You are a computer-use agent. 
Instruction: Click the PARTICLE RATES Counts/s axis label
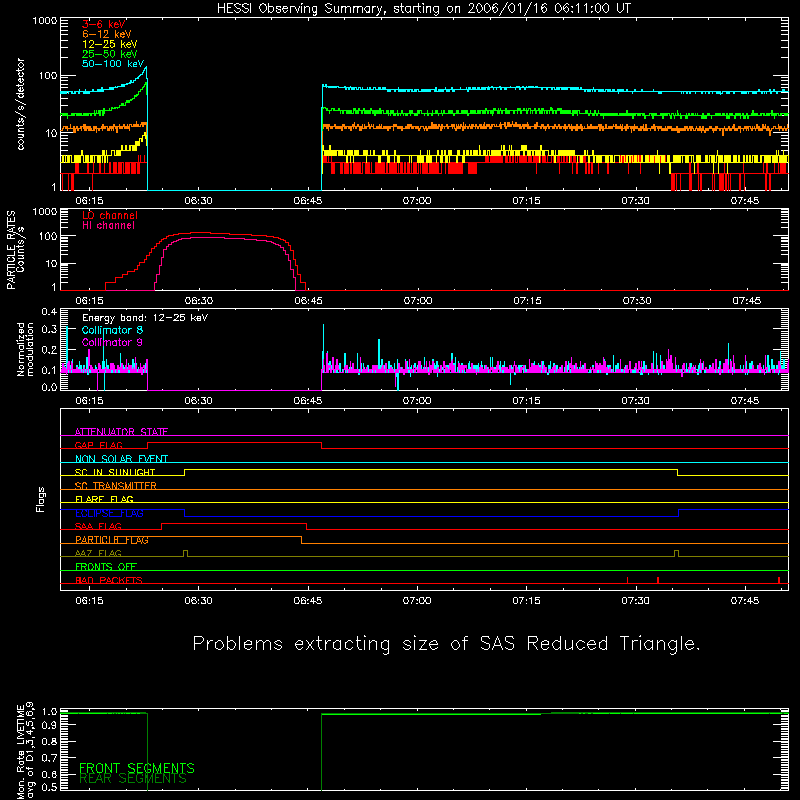point(15,250)
